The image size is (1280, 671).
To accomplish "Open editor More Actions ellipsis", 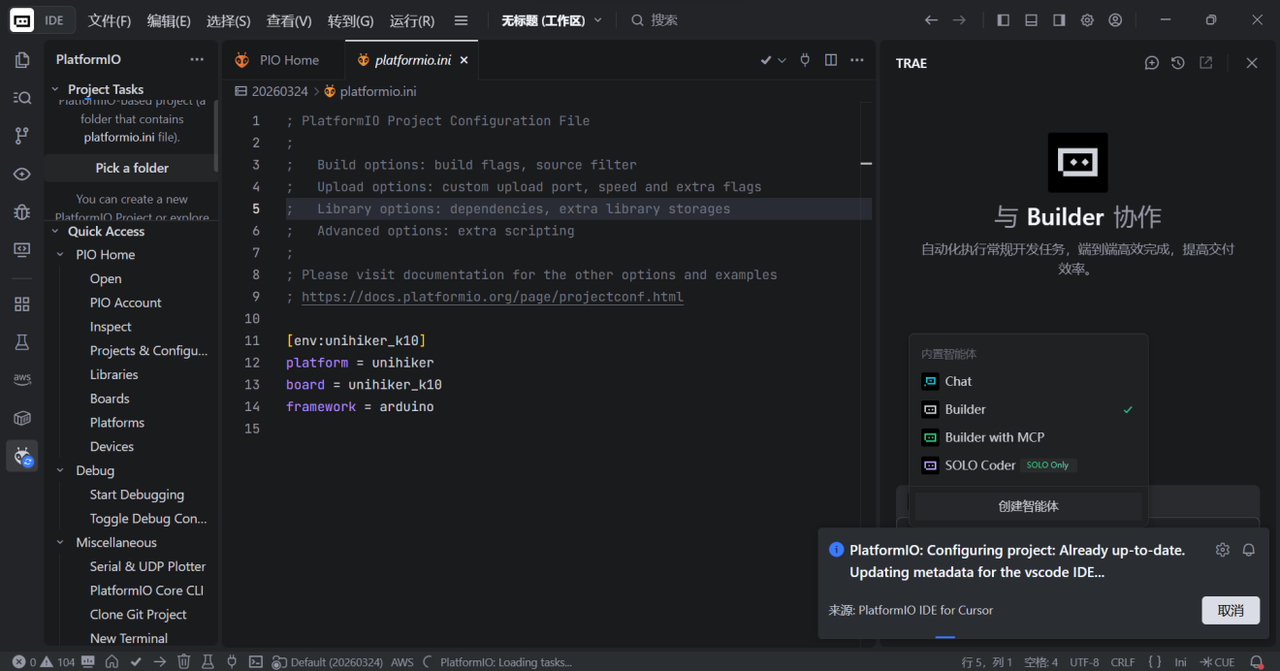I will click(x=857, y=60).
